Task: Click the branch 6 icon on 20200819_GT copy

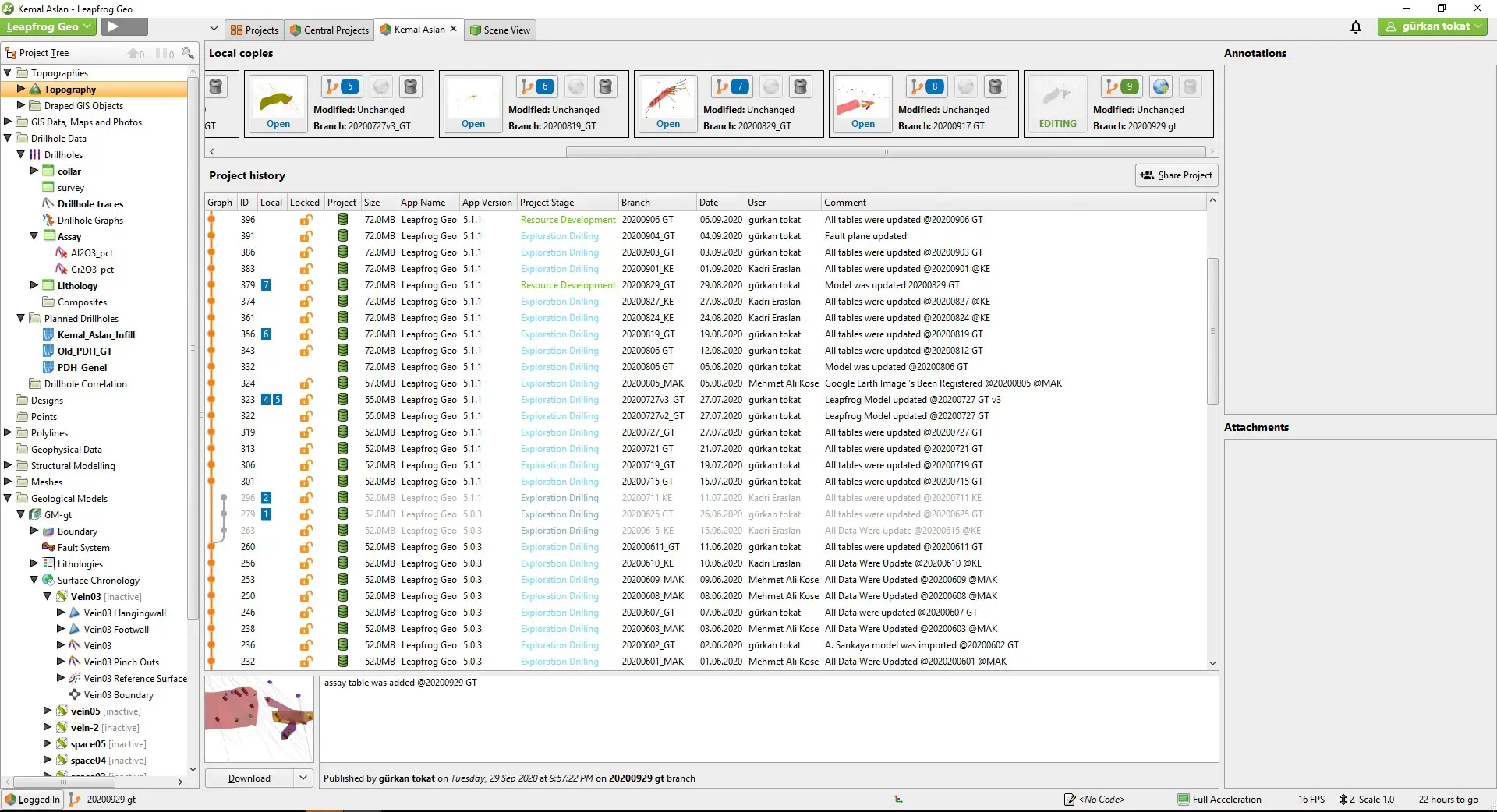Action: click(536, 86)
